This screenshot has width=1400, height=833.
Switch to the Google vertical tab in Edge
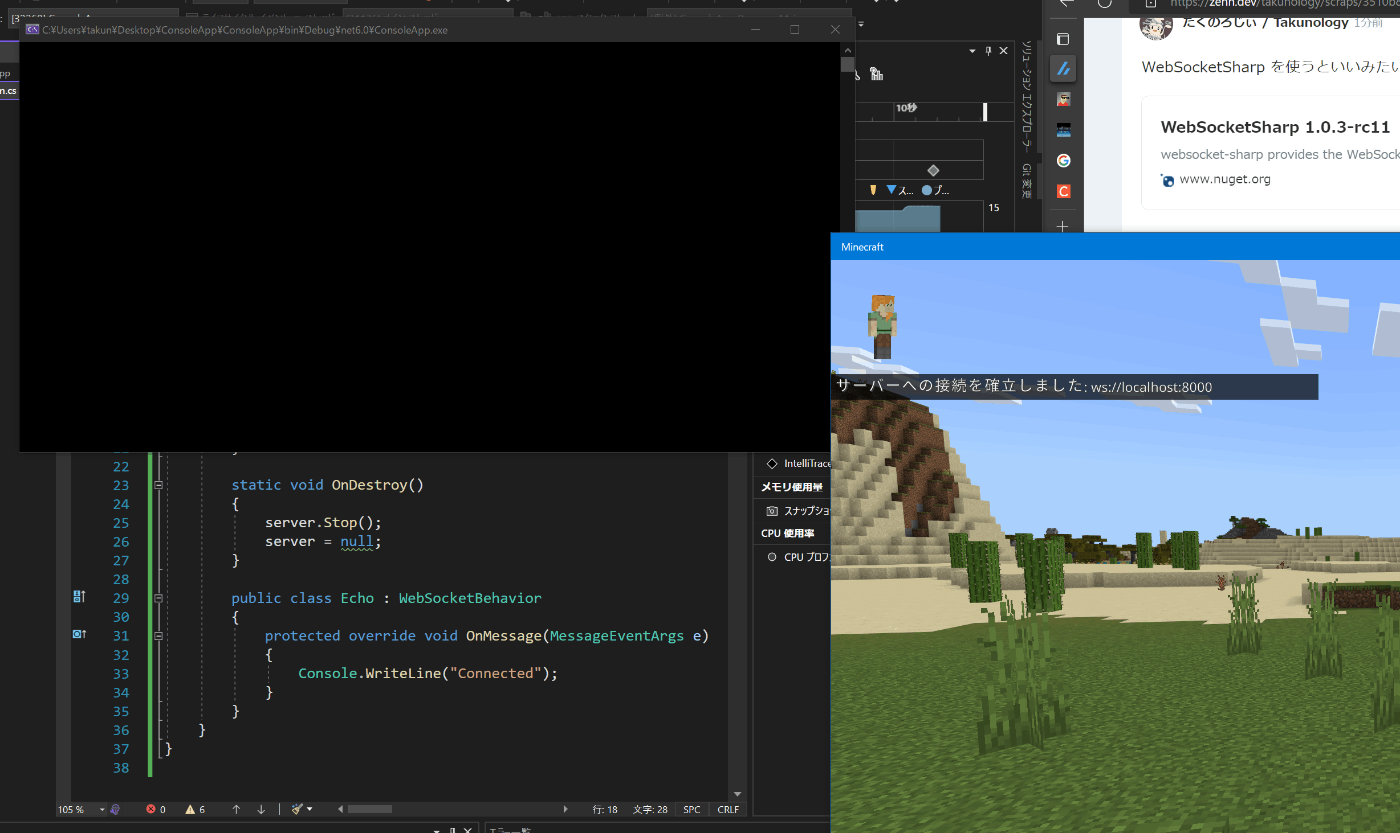1063,160
